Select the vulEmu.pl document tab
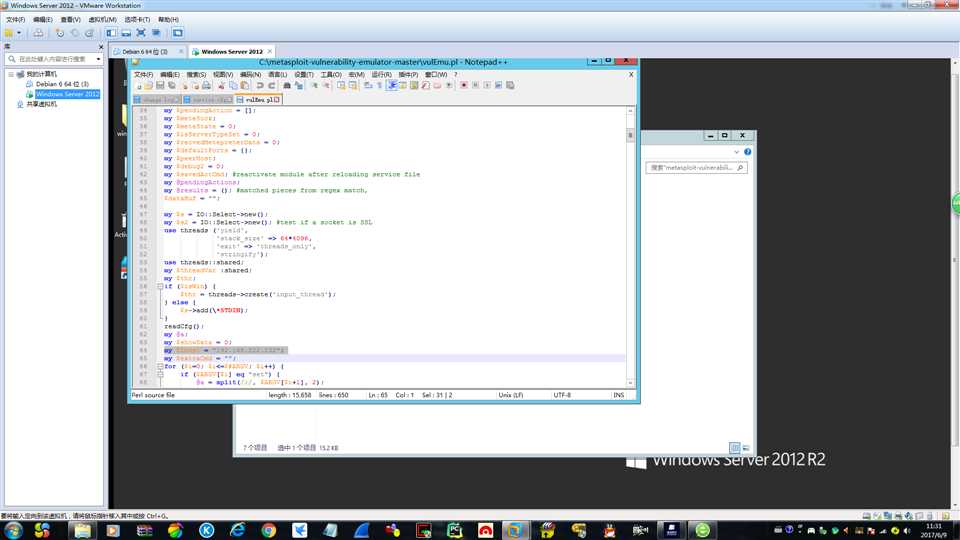The height and width of the screenshot is (540, 960). [258, 99]
